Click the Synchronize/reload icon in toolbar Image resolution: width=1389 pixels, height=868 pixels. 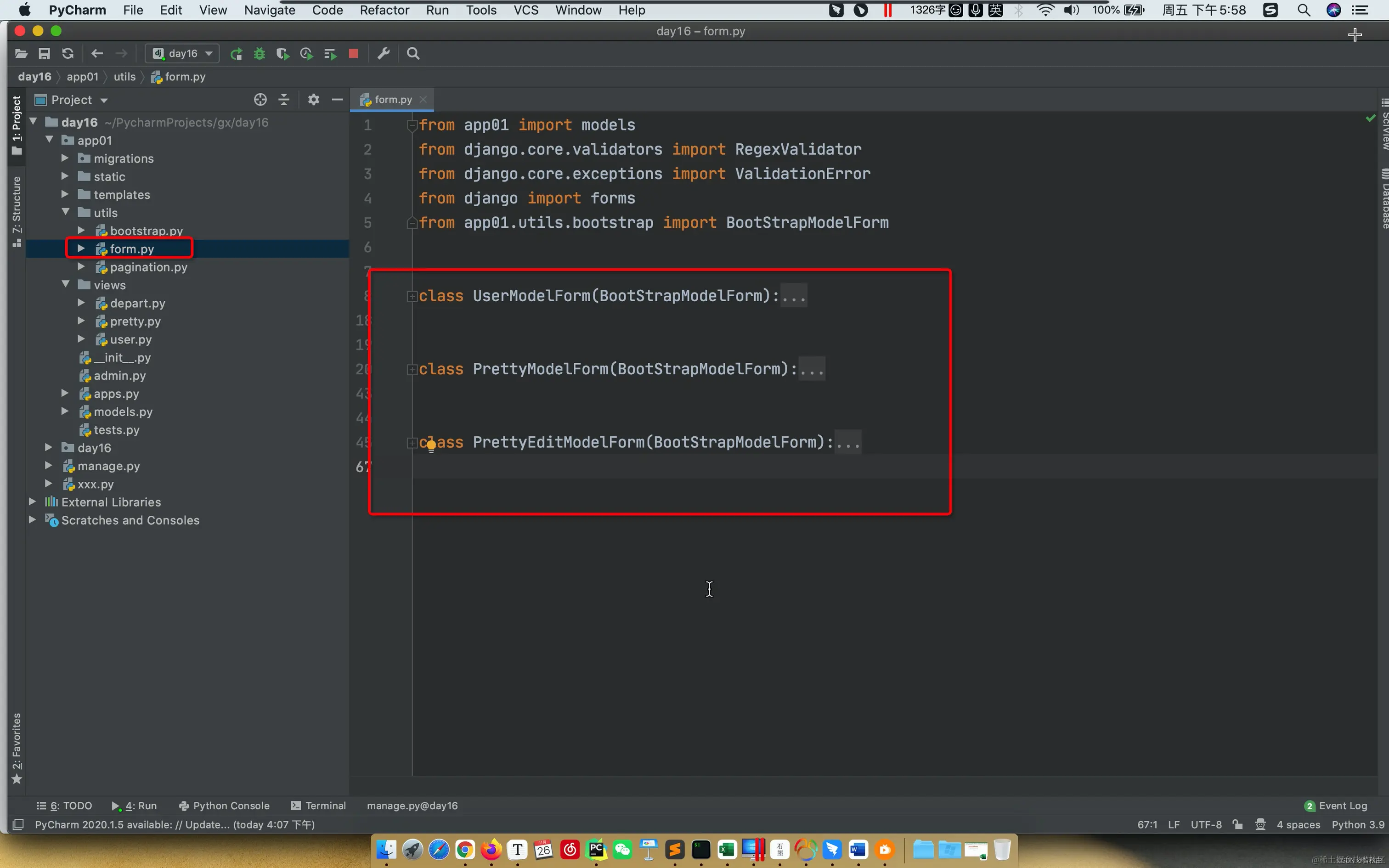click(68, 53)
